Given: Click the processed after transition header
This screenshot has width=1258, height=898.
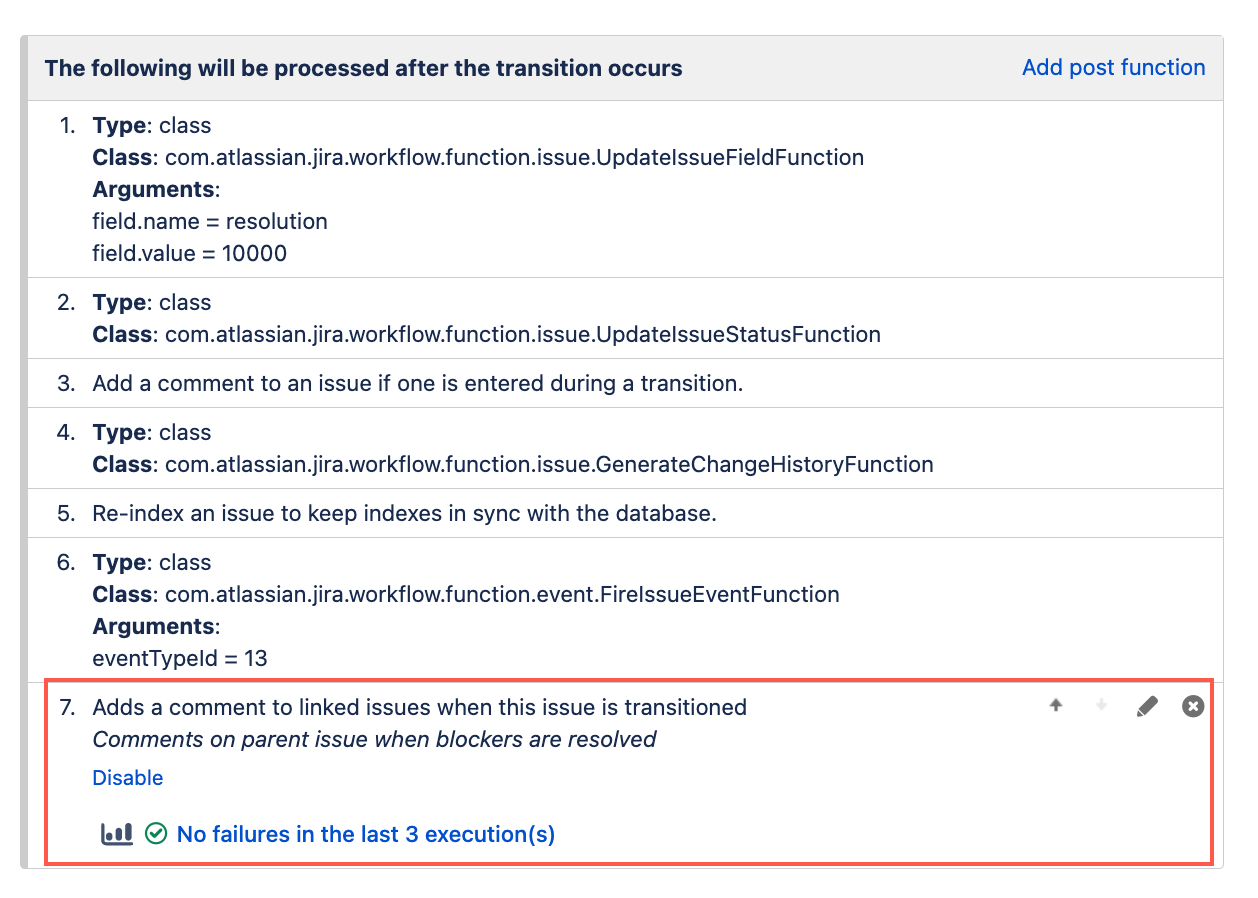Looking at the screenshot, I should [x=364, y=68].
